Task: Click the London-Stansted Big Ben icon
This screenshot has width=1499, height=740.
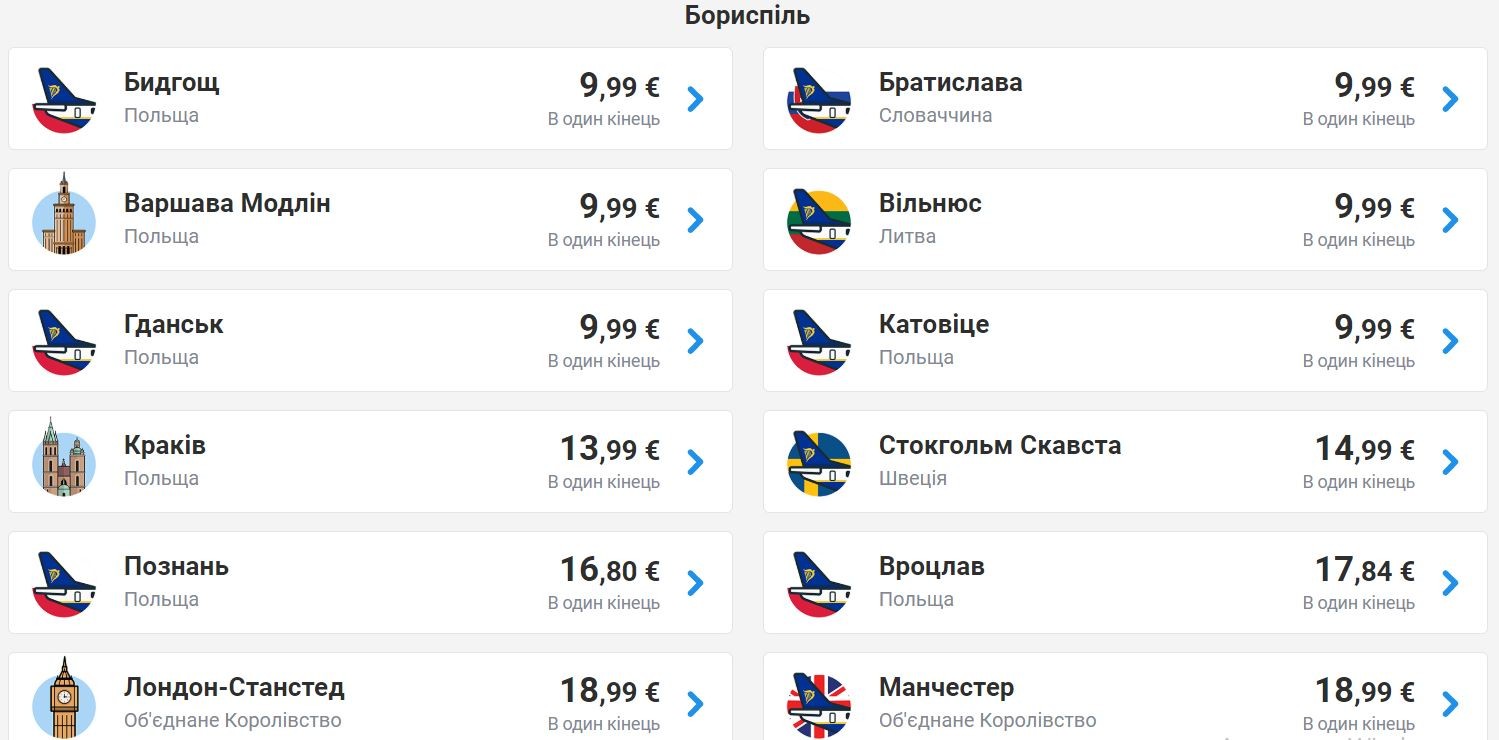Action: coord(64,698)
